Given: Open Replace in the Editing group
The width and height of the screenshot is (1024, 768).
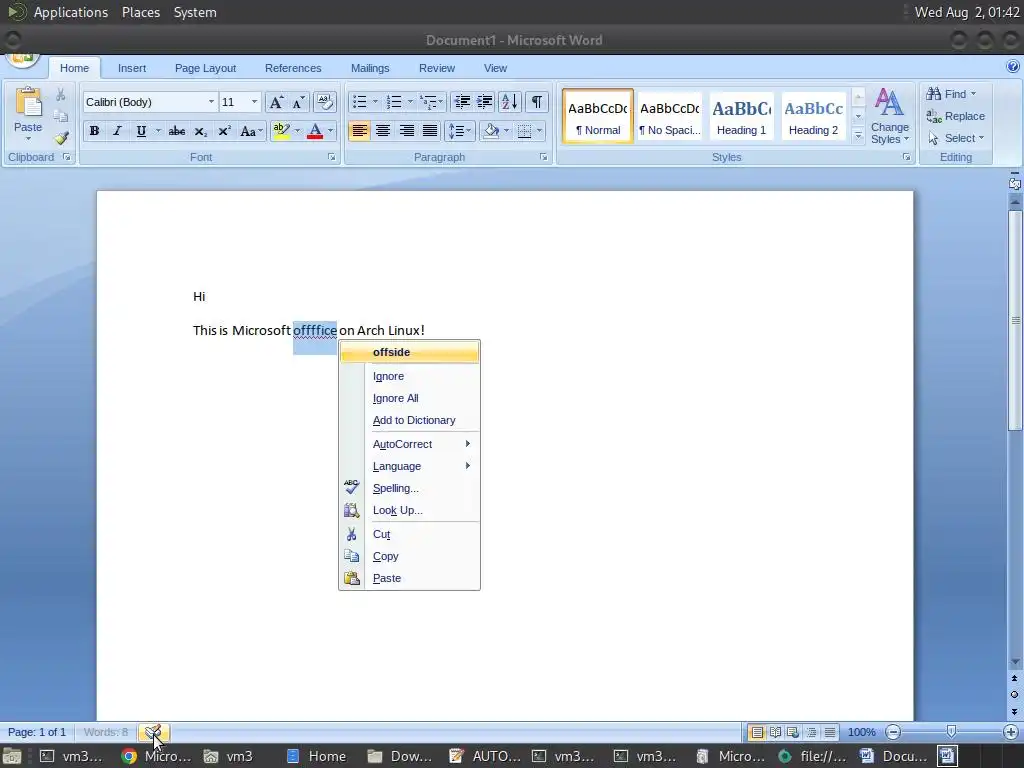Looking at the screenshot, I should click(x=955, y=116).
